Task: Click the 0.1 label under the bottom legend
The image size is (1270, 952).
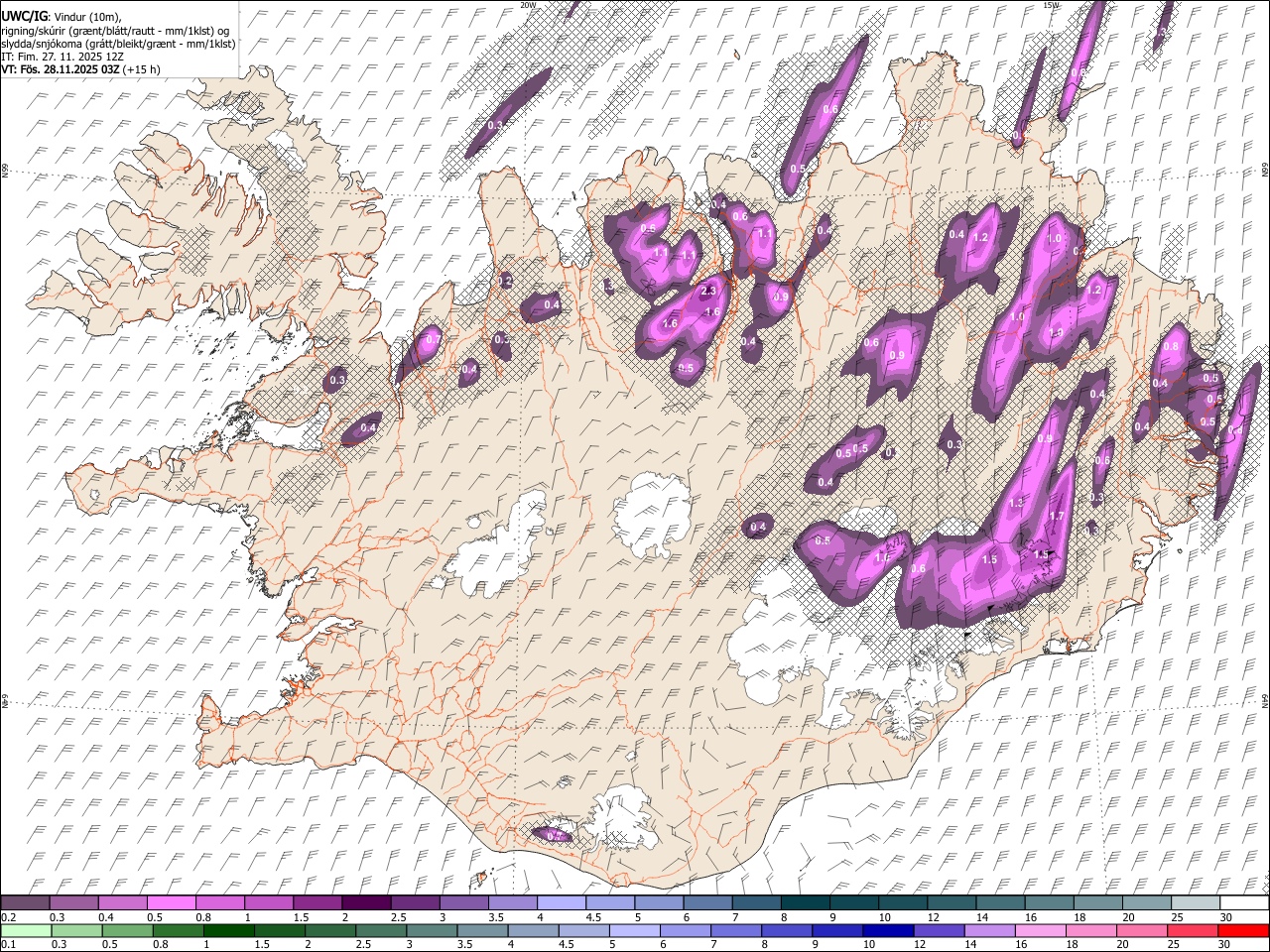Action: pyautogui.click(x=9, y=945)
